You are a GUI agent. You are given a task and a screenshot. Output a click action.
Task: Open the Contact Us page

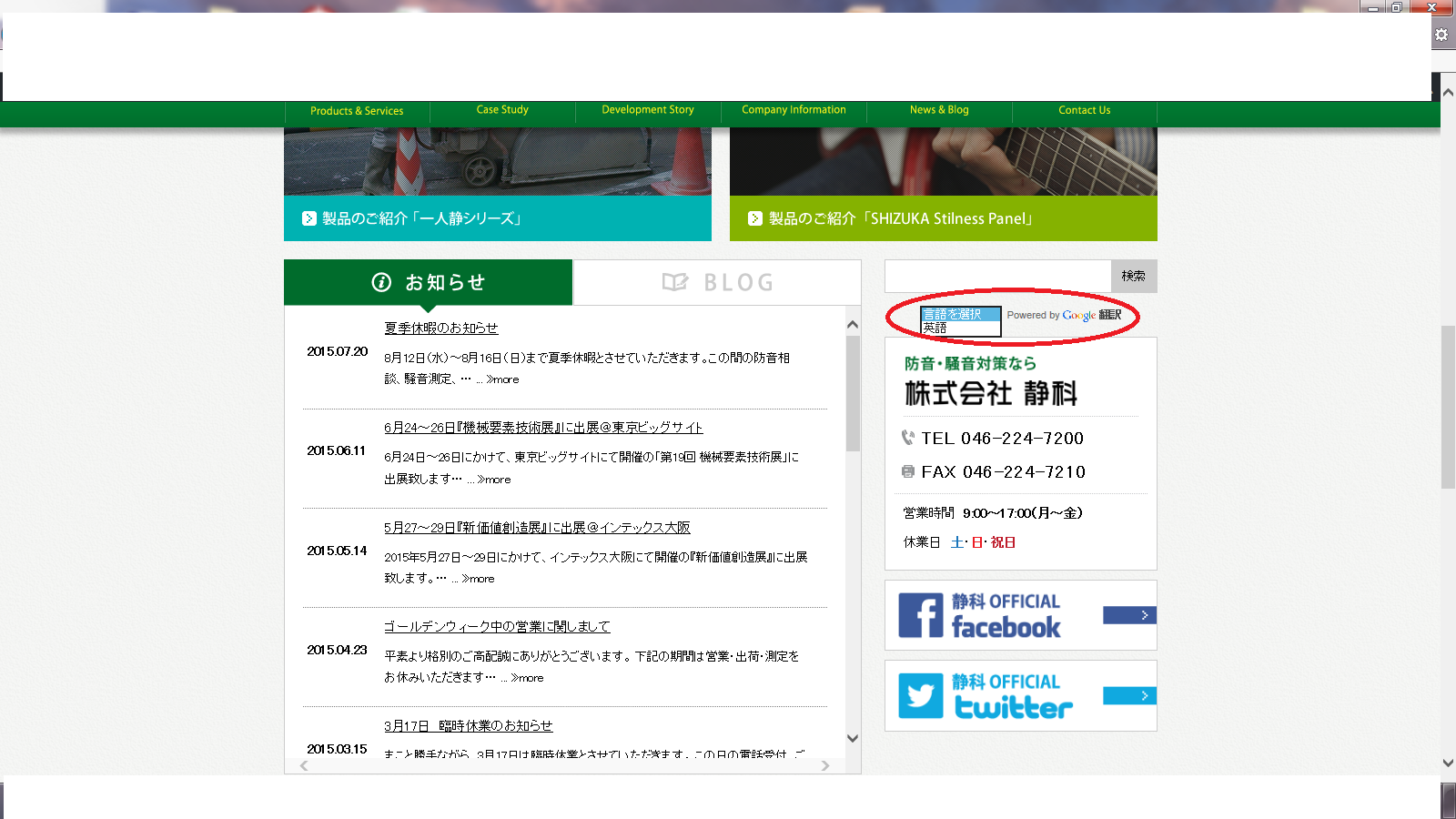(1085, 110)
